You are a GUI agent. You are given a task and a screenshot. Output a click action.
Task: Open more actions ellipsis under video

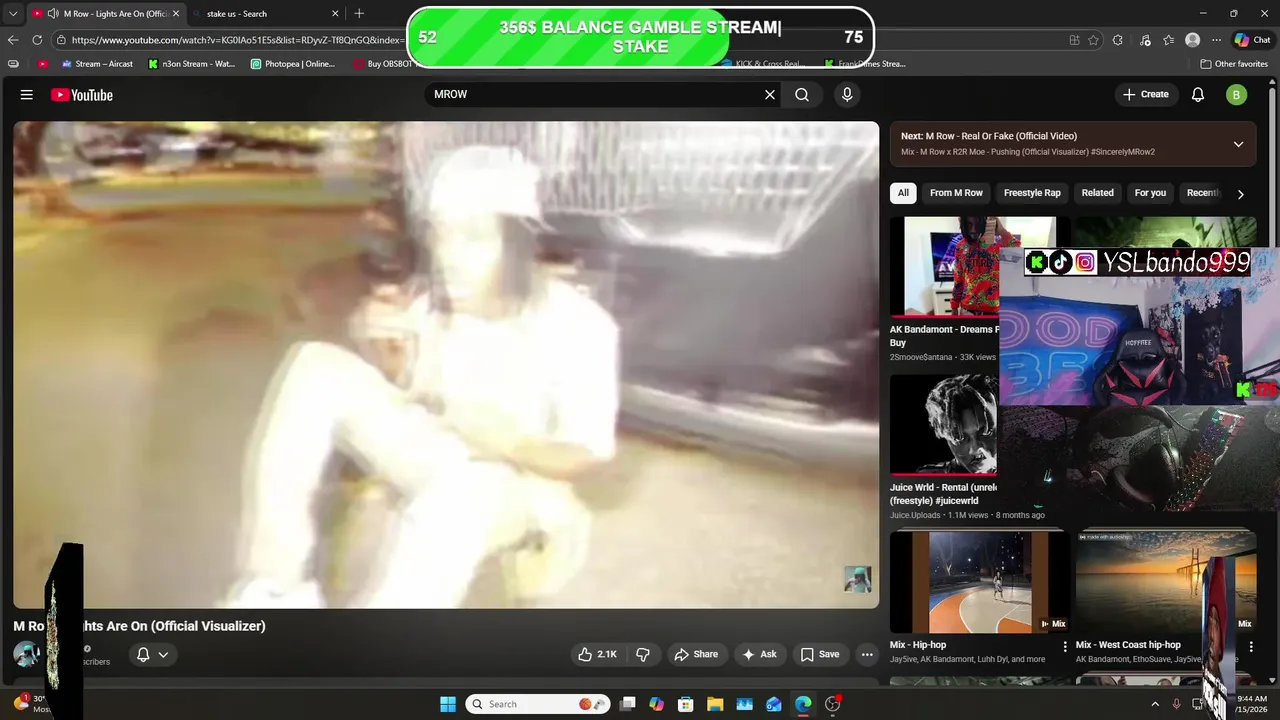coord(867,654)
